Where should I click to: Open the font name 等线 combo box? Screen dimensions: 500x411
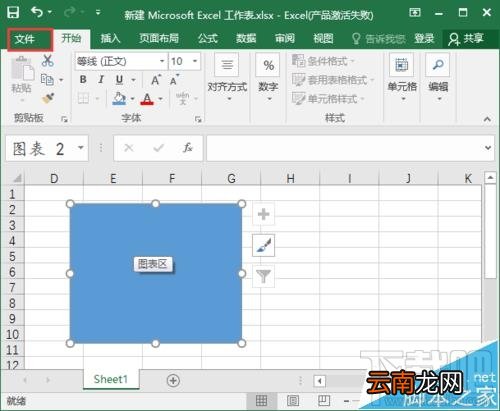click(121, 61)
